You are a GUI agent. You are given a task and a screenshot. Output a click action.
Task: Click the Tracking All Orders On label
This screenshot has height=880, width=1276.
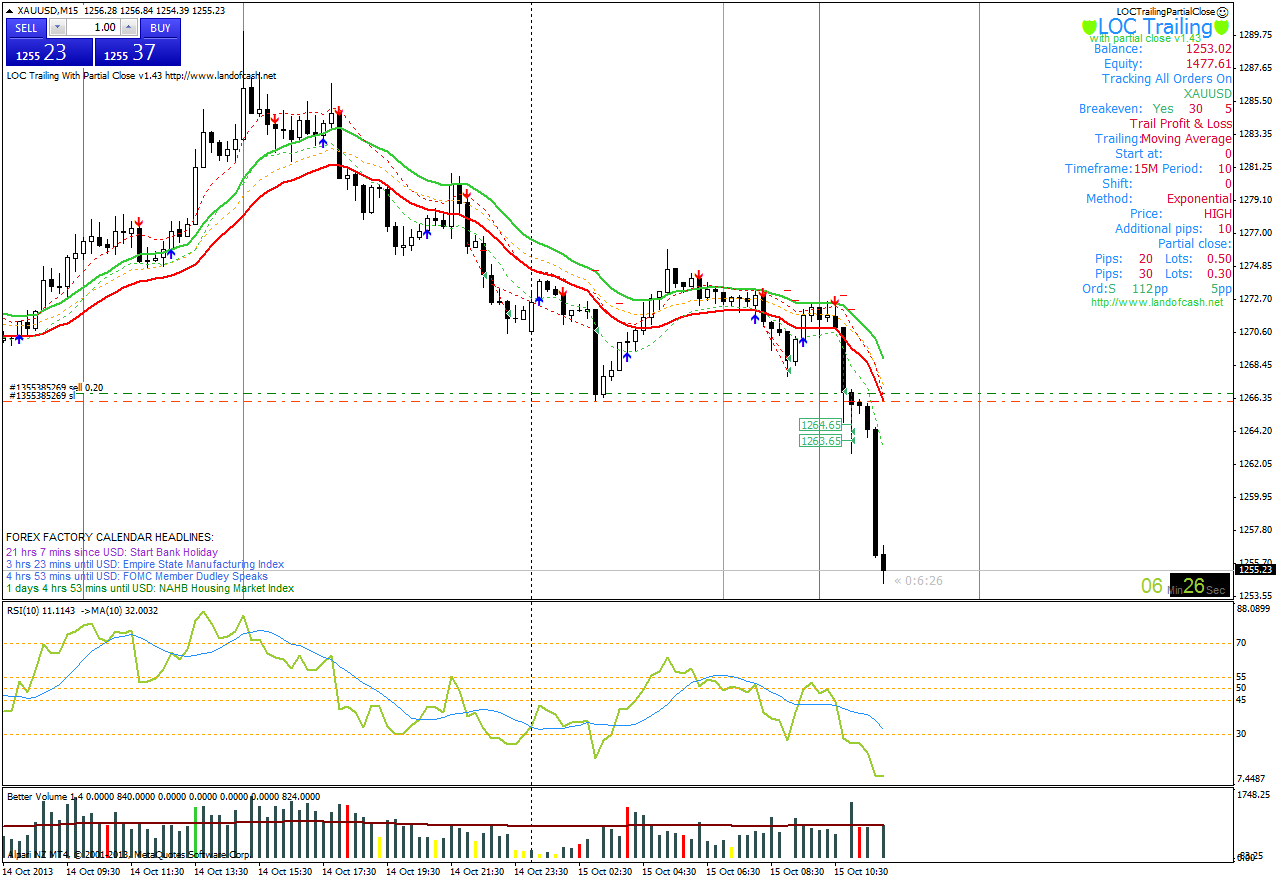(1167, 78)
